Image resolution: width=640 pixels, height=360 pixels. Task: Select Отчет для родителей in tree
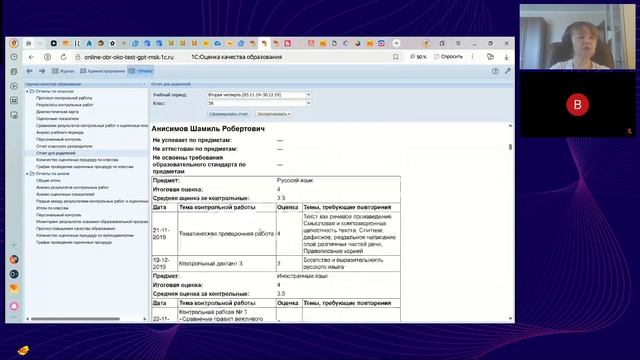pos(56,153)
